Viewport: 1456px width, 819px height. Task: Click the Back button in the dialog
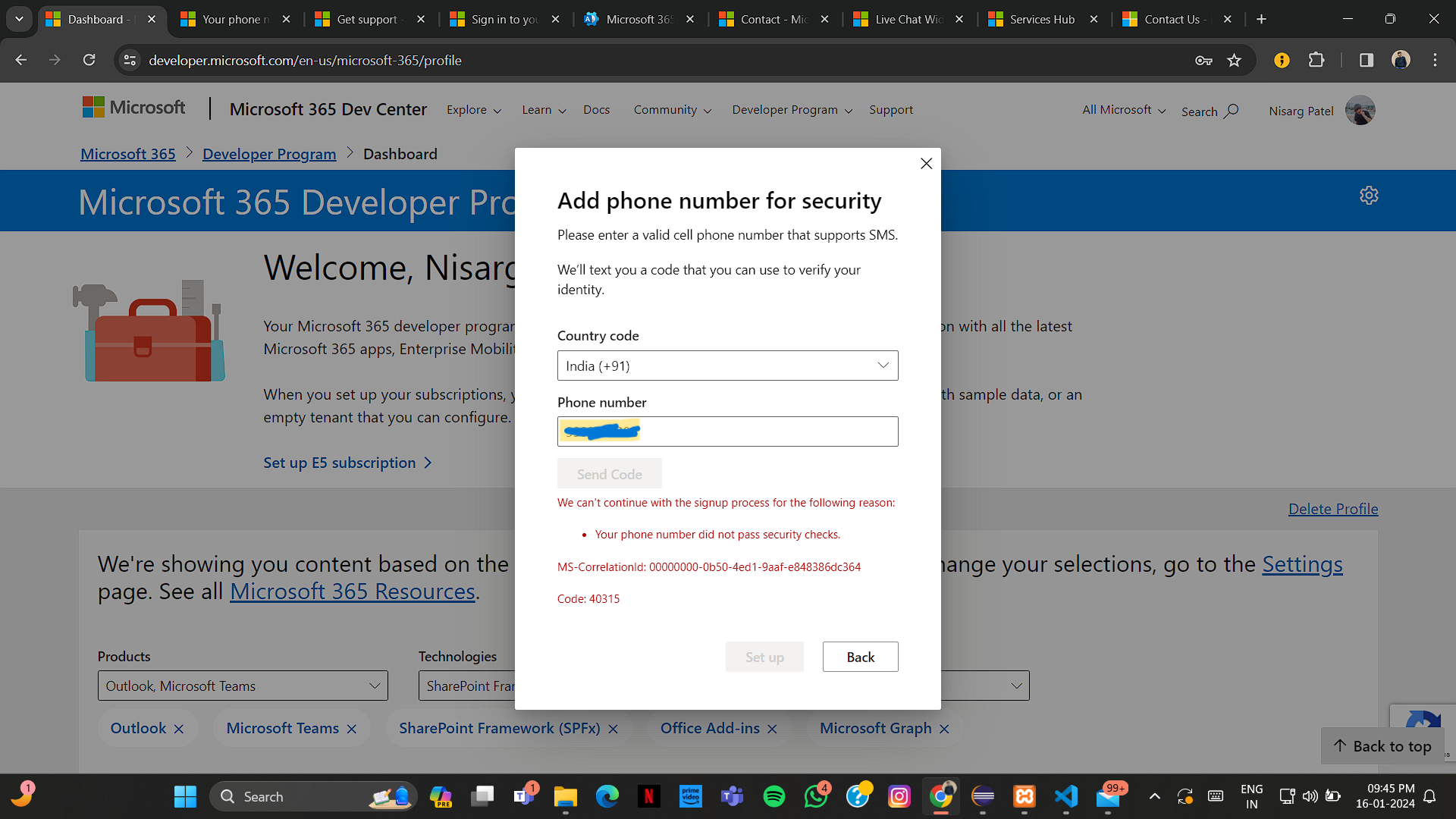pos(860,656)
